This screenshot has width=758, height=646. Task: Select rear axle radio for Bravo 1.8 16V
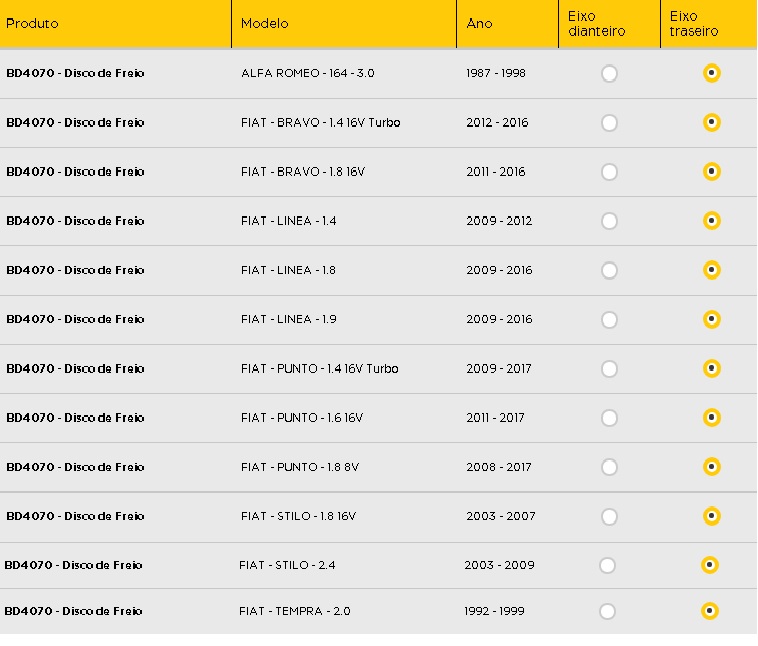pyautogui.click(x=712, y=172)
